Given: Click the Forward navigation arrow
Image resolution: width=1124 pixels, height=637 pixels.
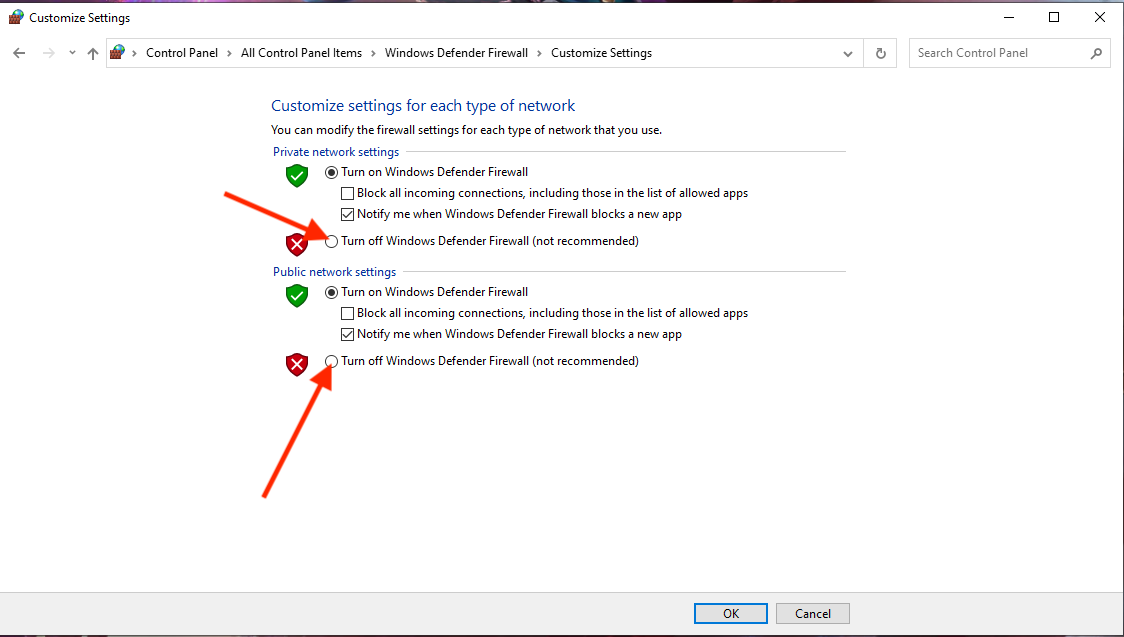Looking at the screenshot, I should pos(49,53).
